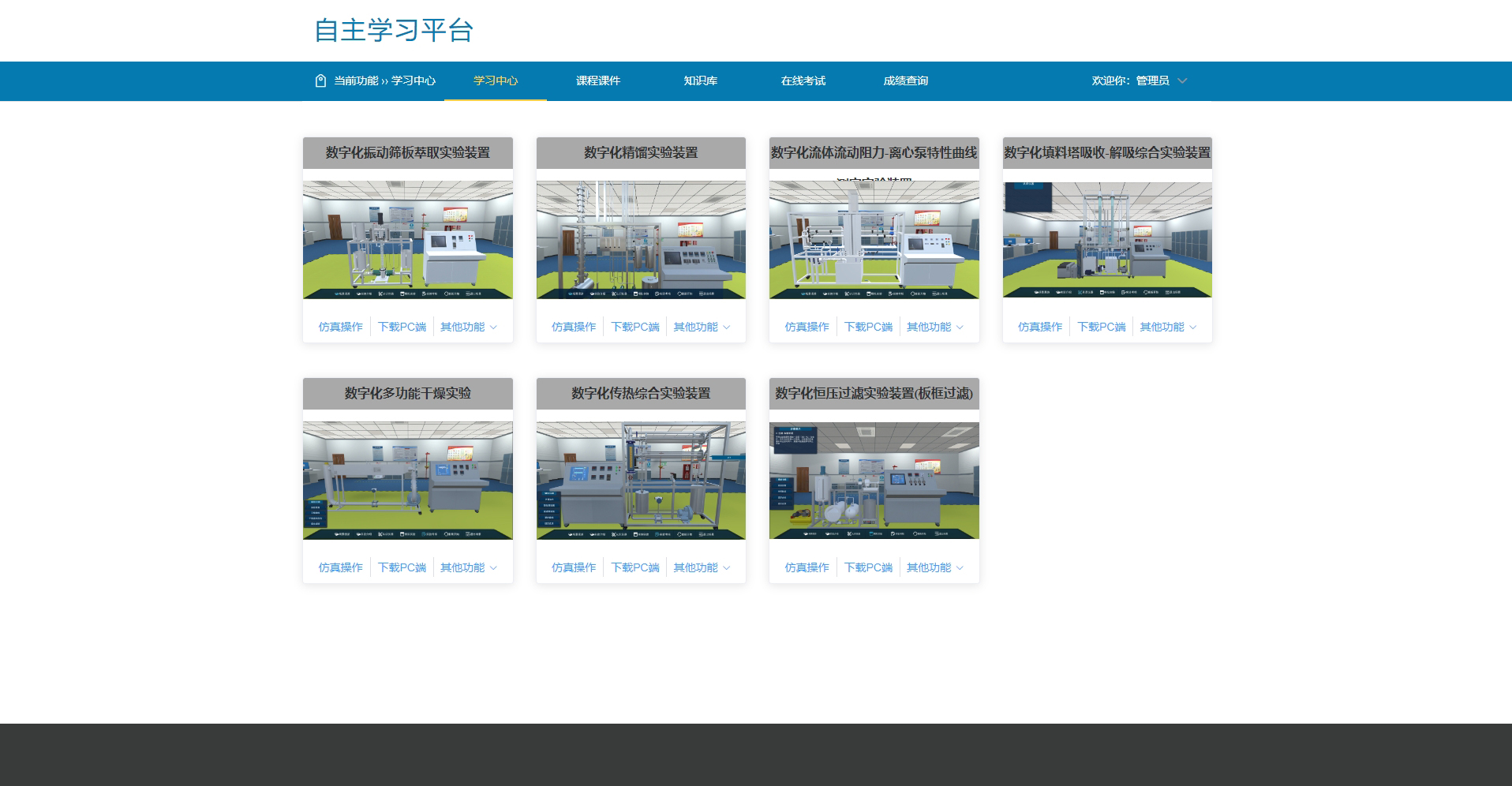The image size is (1512, 786).
Task: Expand the 管理员 user dropdown arrow
Action: point(1182,80)
